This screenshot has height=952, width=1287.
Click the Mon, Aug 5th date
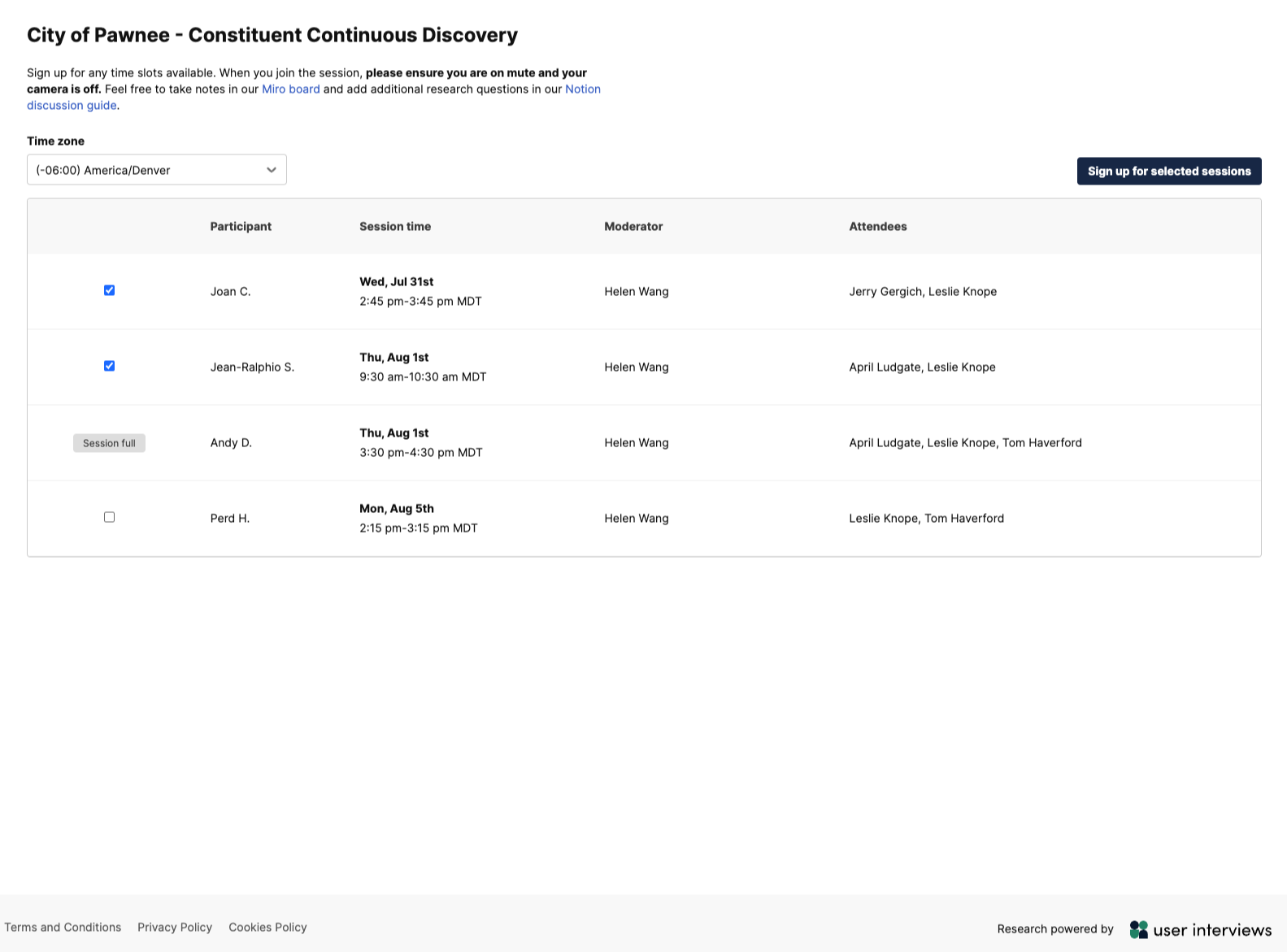pos(397,508)
